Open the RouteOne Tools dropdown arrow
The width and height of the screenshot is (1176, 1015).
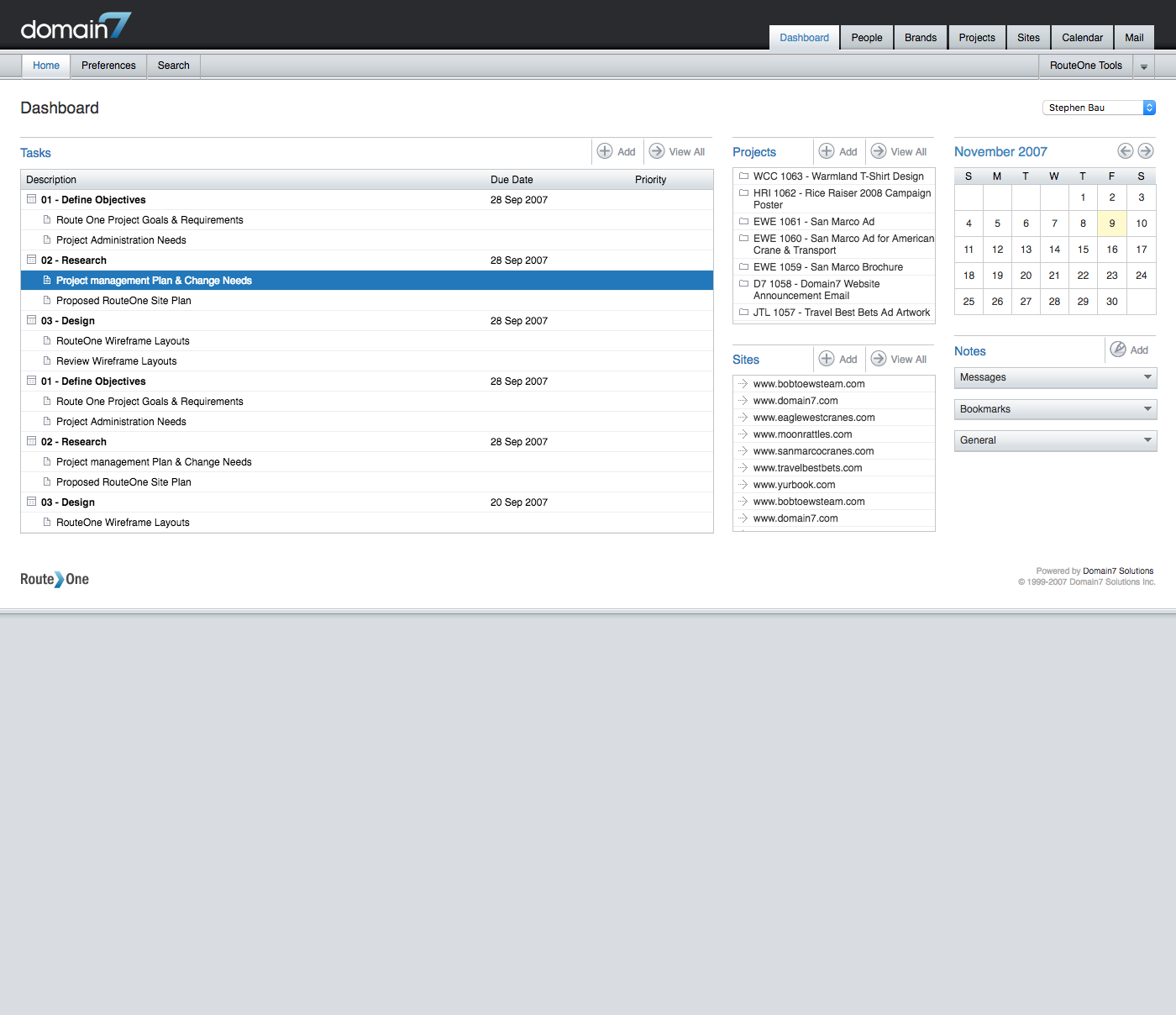tap(1143, 66)
